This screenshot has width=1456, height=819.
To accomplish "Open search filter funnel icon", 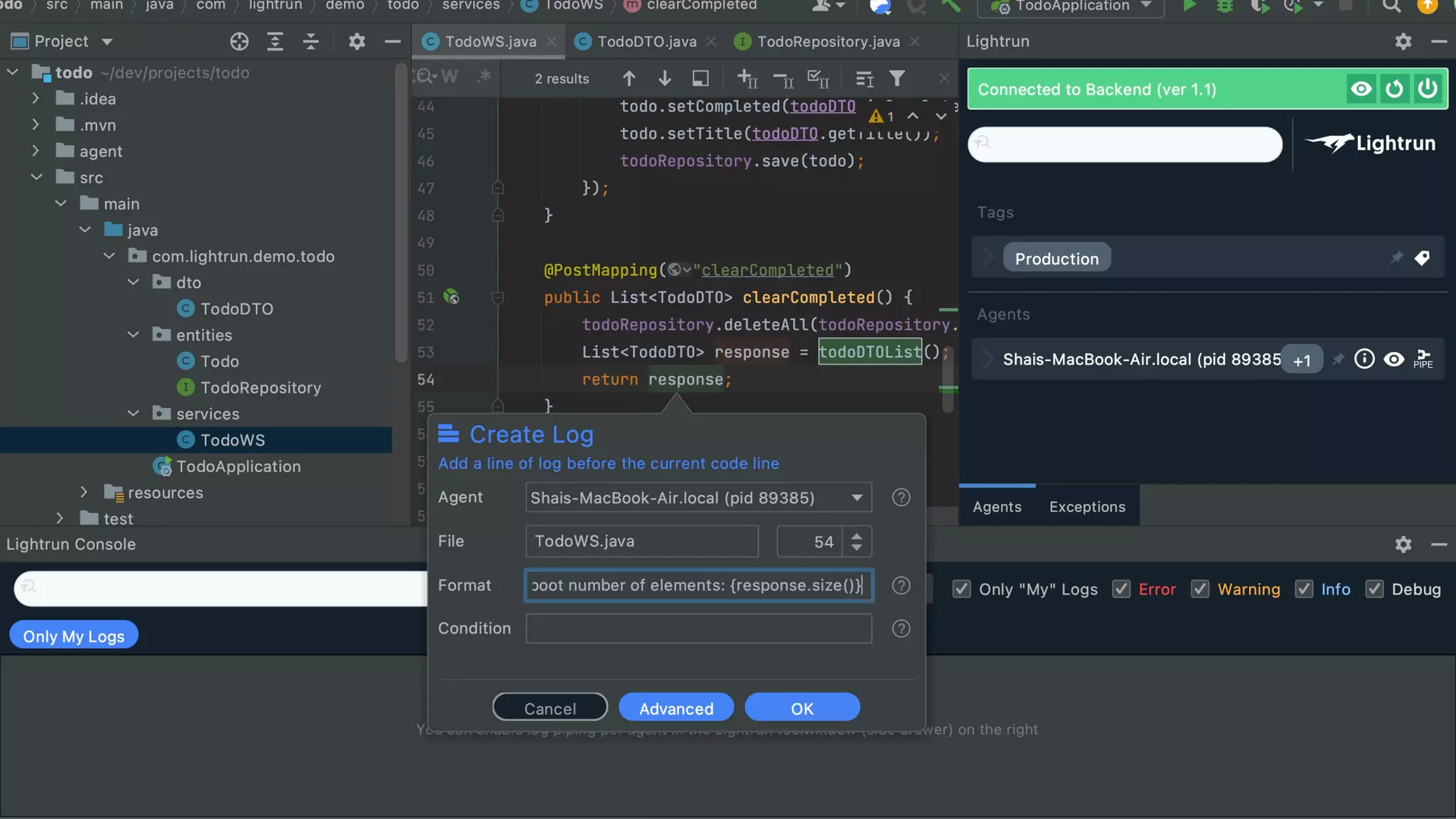I will click(897, 78).
